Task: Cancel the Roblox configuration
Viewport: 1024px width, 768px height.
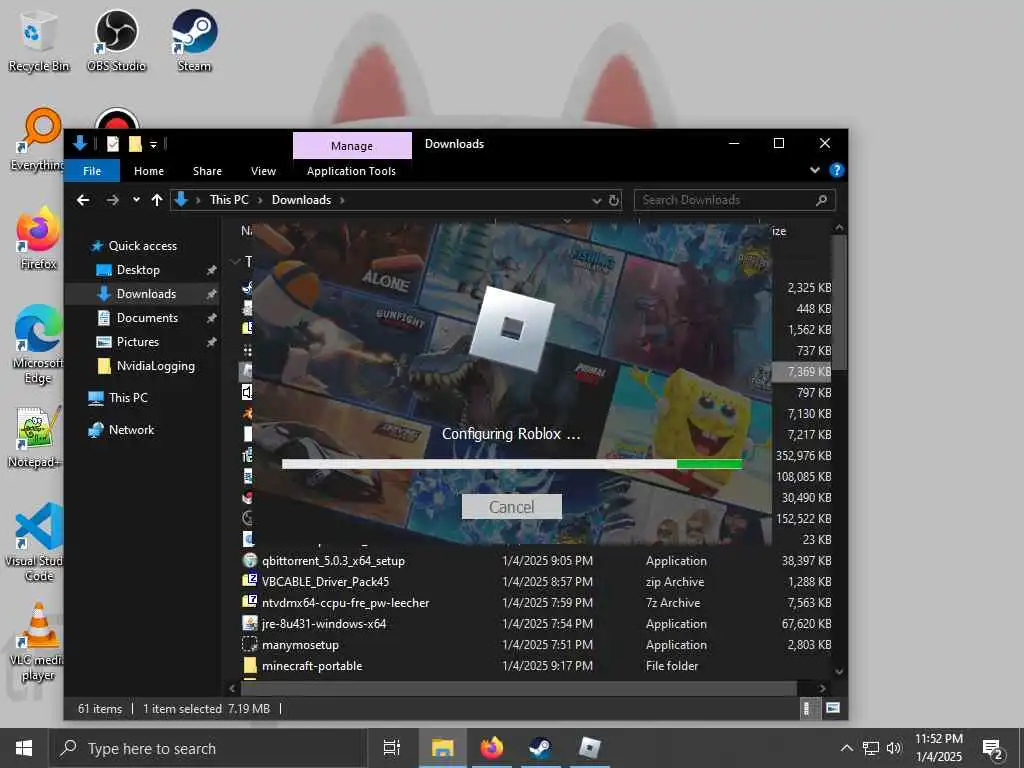Action: point(511,507)
